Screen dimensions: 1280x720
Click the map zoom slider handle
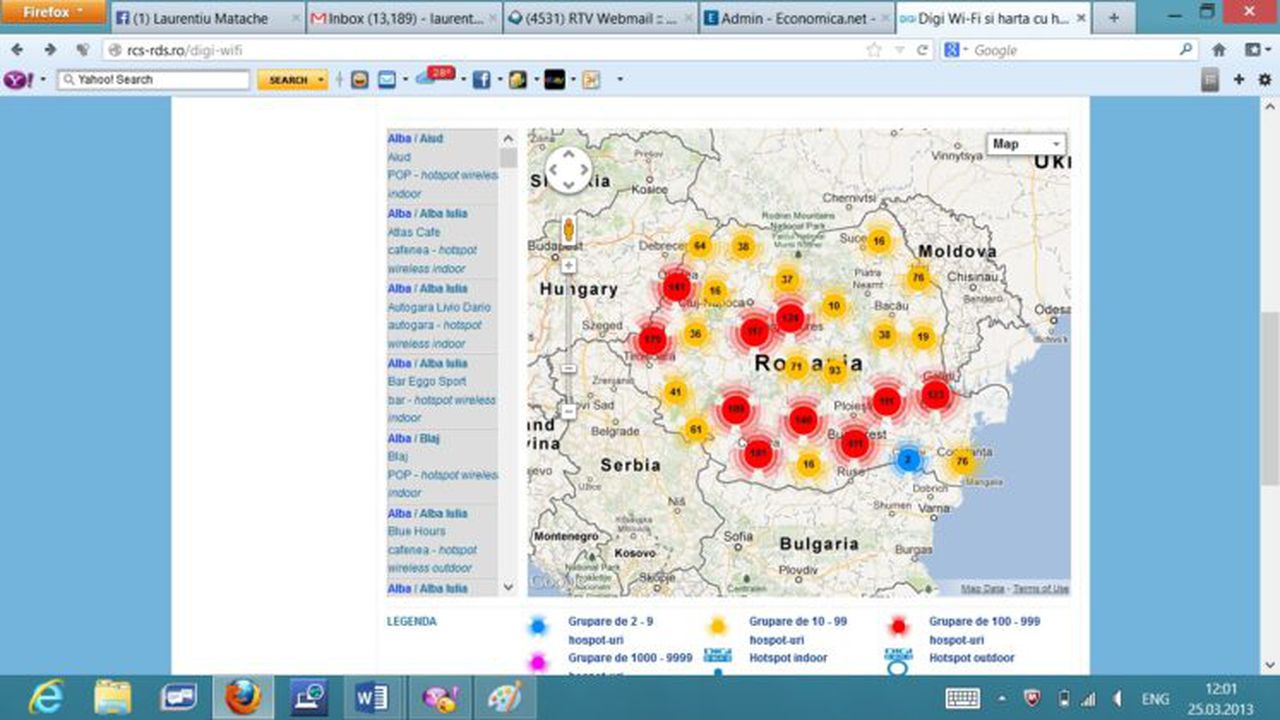[569, 368]
